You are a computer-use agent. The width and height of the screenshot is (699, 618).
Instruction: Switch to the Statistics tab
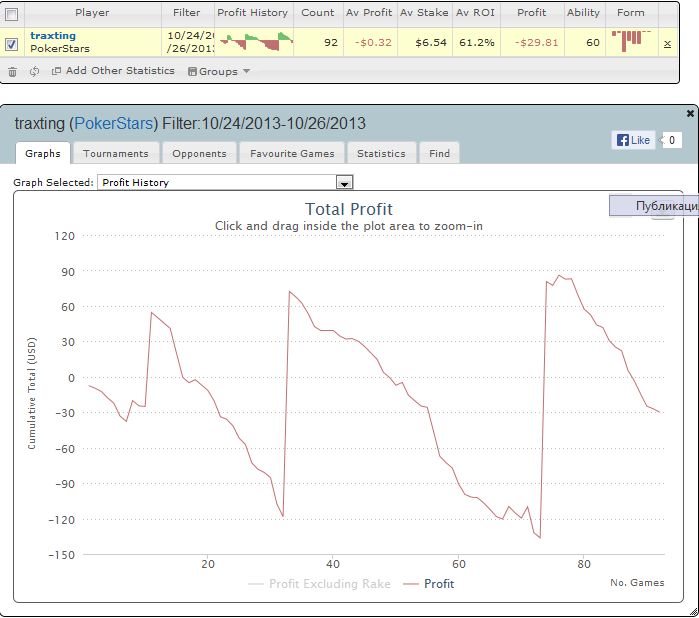381,153
